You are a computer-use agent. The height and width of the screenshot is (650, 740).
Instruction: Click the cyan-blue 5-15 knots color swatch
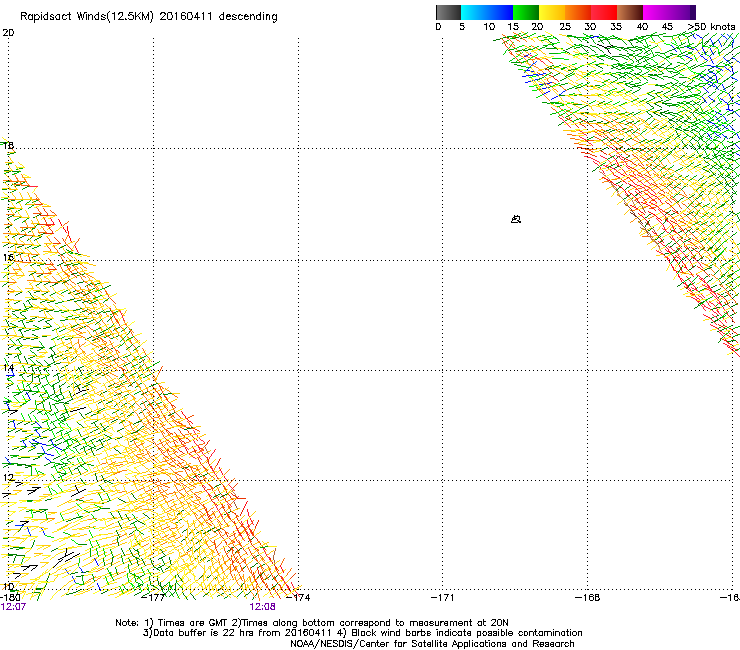point(487,12)
